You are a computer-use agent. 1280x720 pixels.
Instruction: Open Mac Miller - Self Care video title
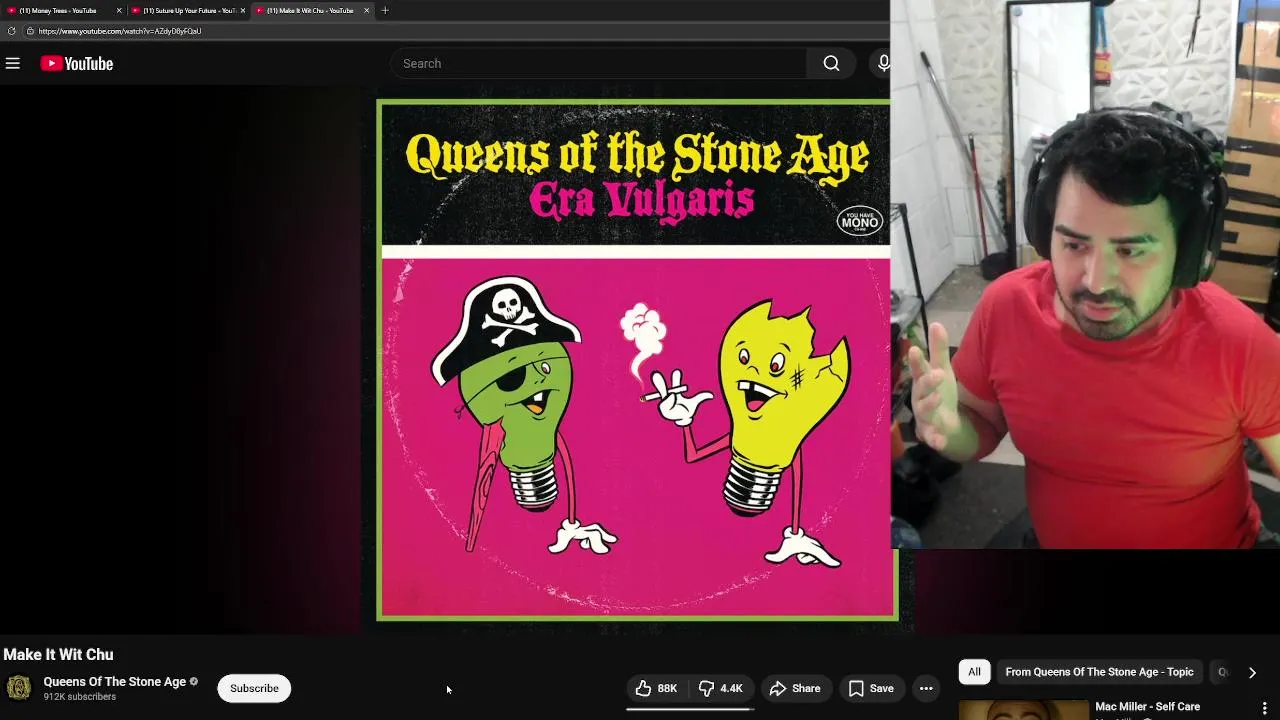(1147, 707)
